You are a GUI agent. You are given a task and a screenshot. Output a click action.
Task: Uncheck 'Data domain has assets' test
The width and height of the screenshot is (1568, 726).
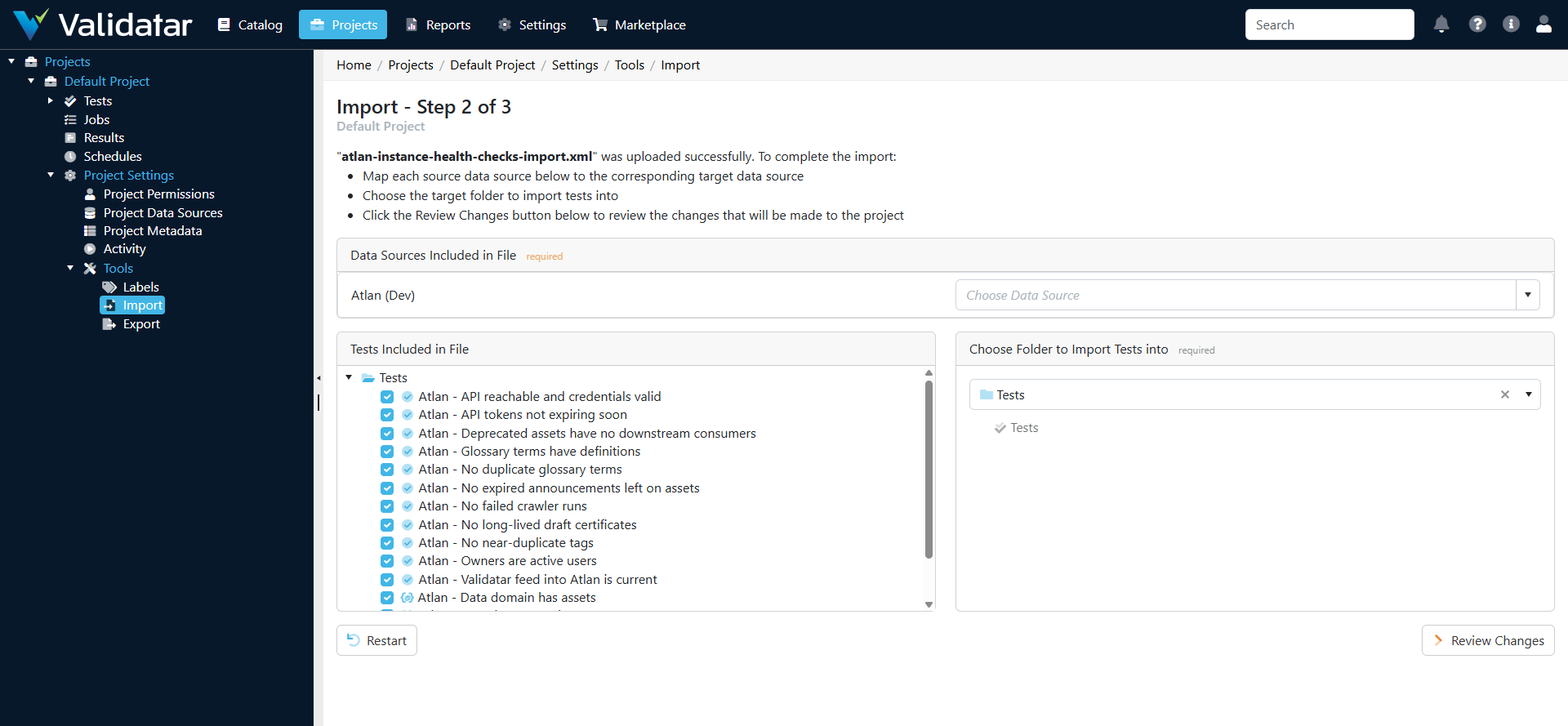tap(387, 598)
